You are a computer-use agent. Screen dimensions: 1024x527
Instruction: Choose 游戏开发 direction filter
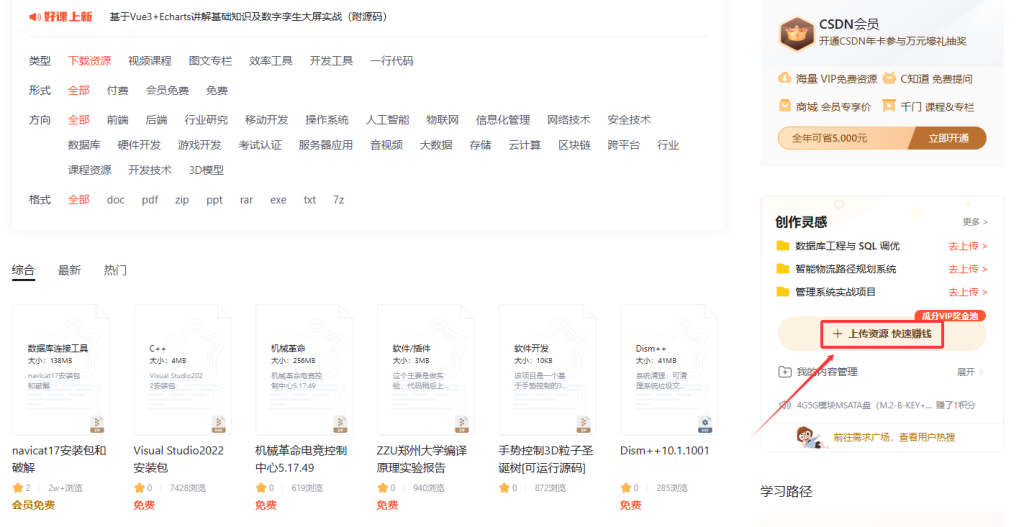200,145
